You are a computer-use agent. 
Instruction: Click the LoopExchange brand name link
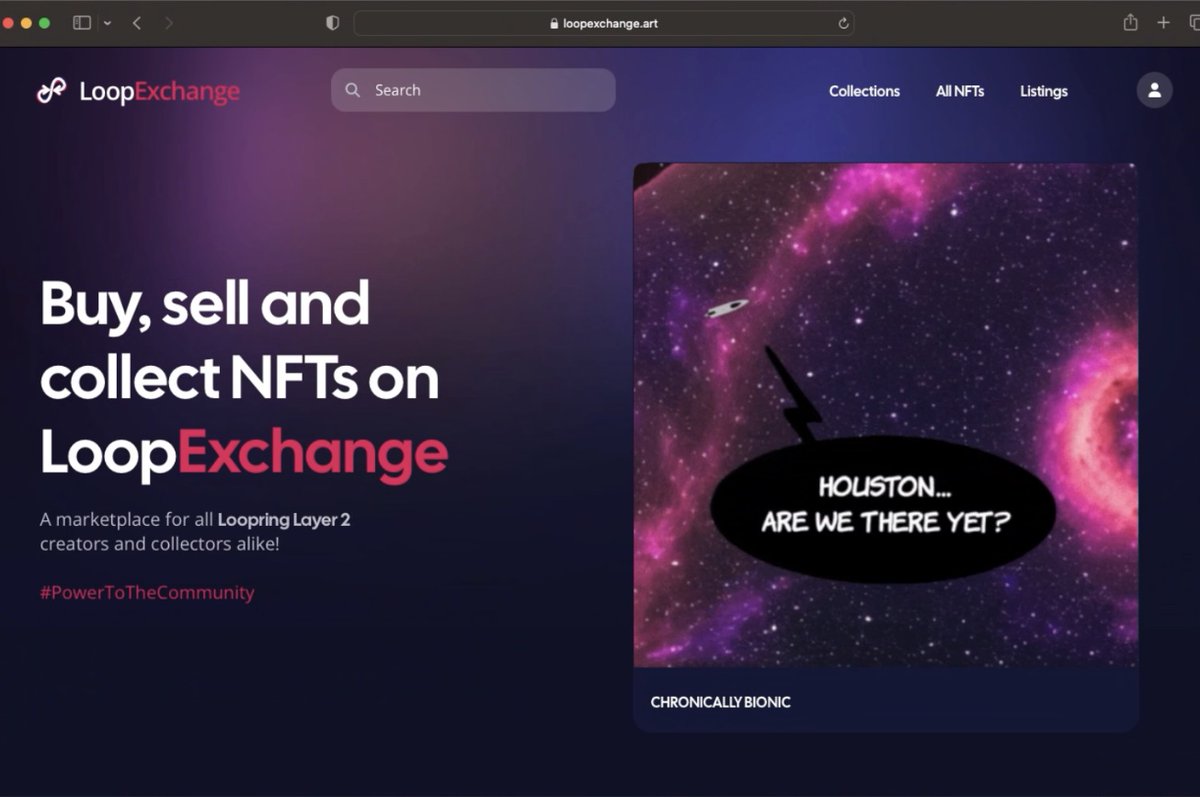coord(160,92)
